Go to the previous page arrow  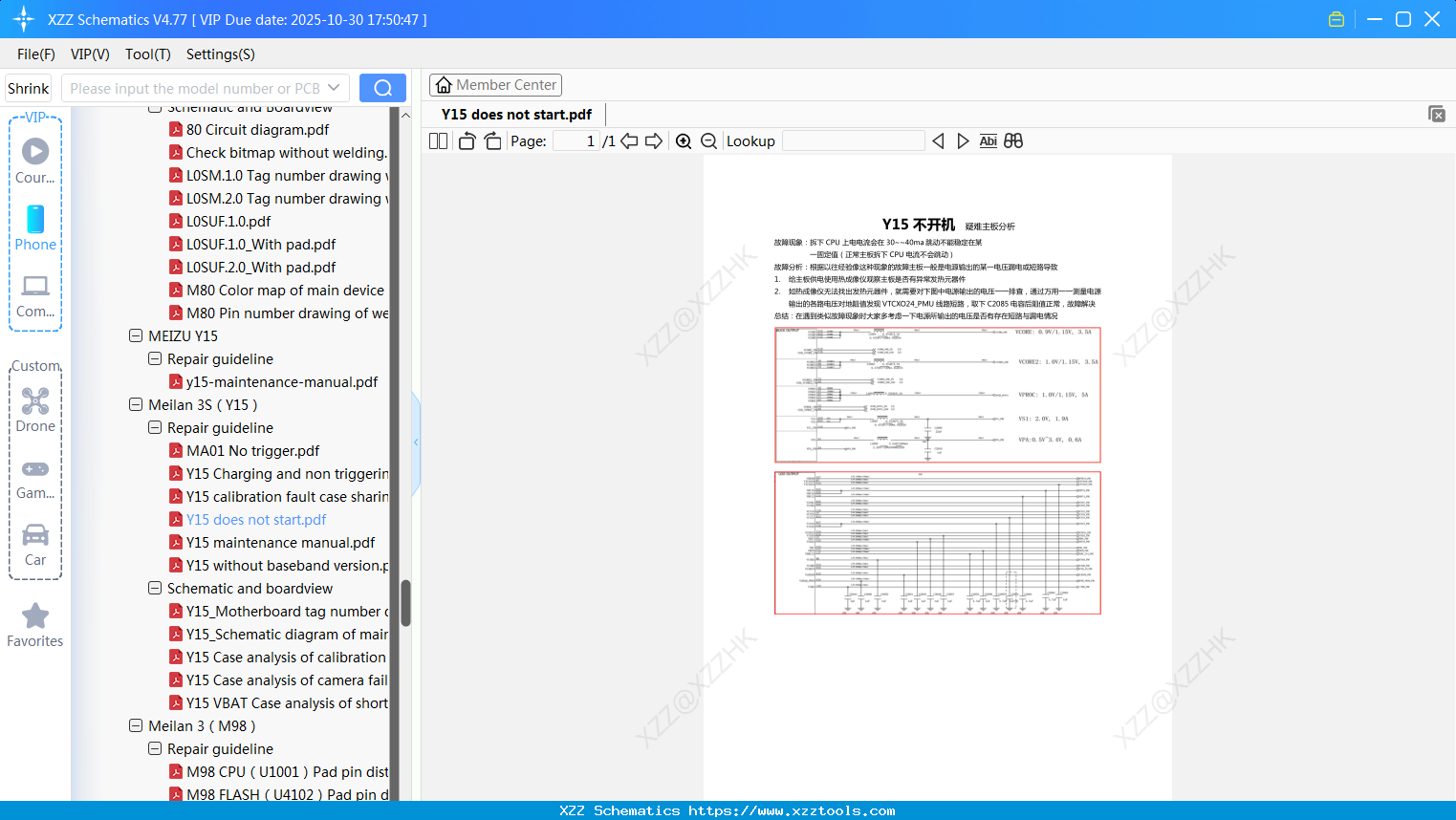tap(629, 140)
